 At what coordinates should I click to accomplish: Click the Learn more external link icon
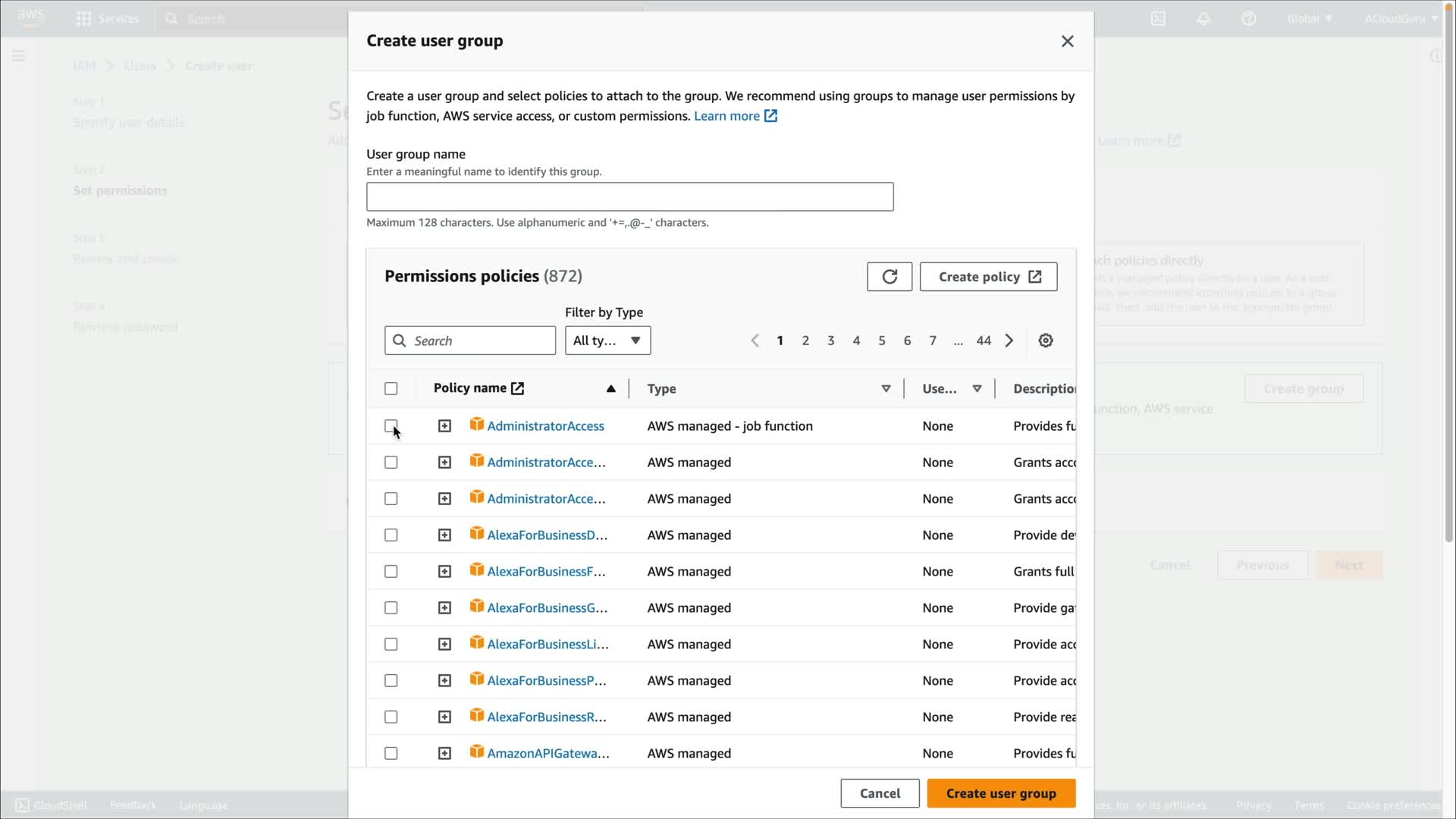point(770,116)
